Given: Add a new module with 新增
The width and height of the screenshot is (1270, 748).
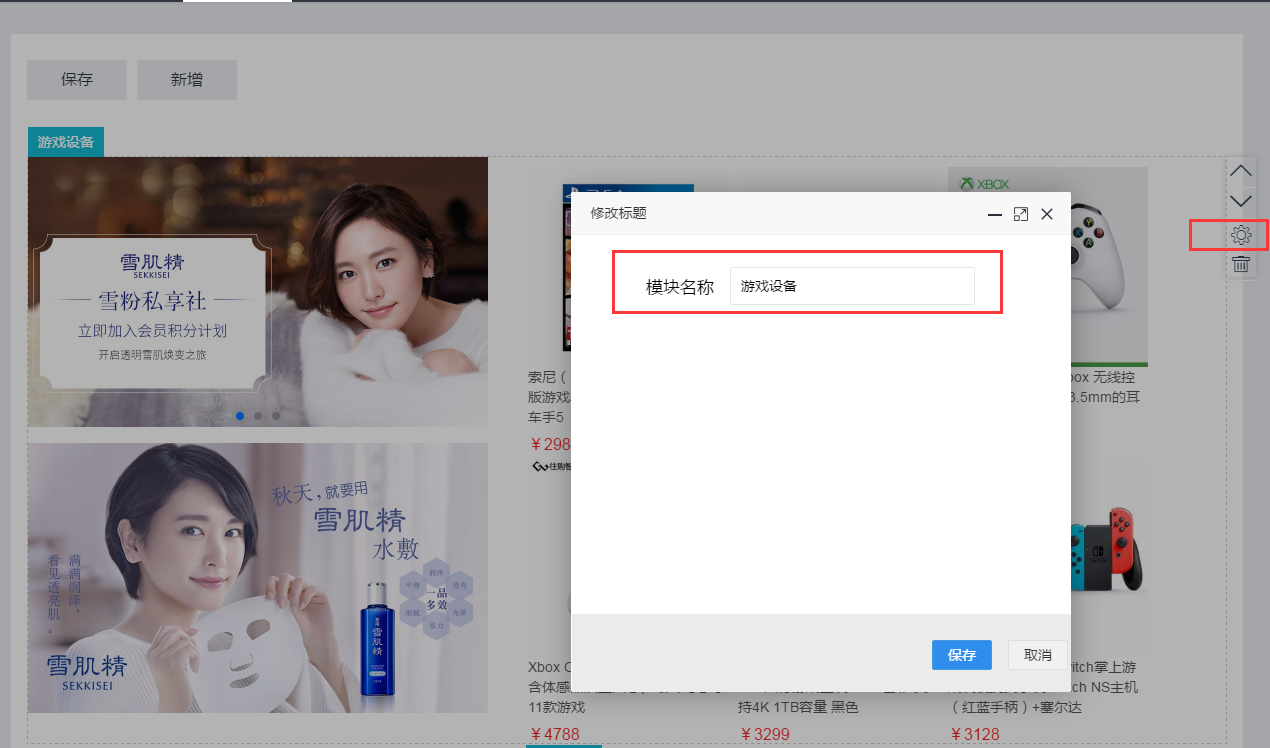Looking at the screenshot, I should point(187,80).
